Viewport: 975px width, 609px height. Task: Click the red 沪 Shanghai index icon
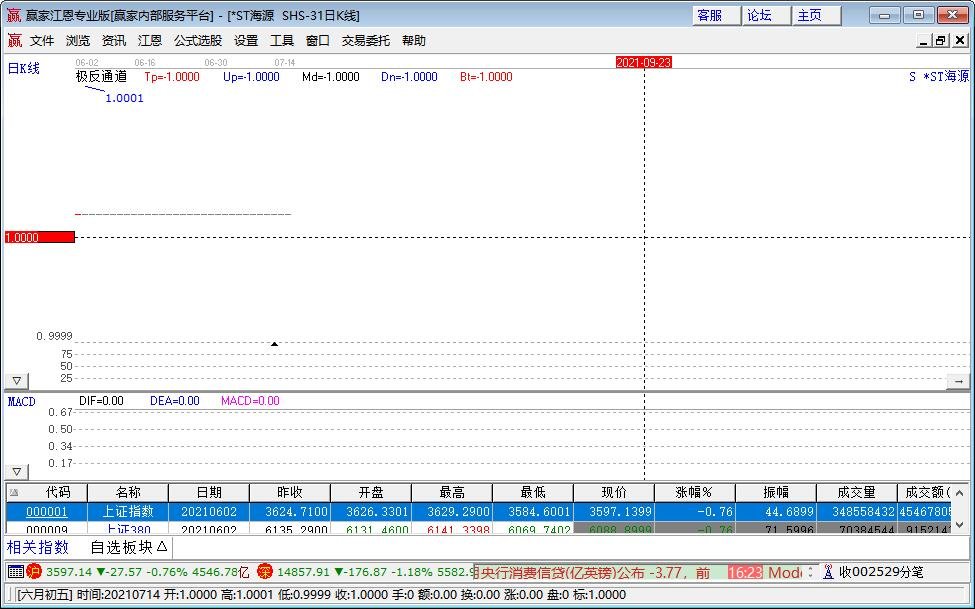pyautogui.click(x=34, y=571)
